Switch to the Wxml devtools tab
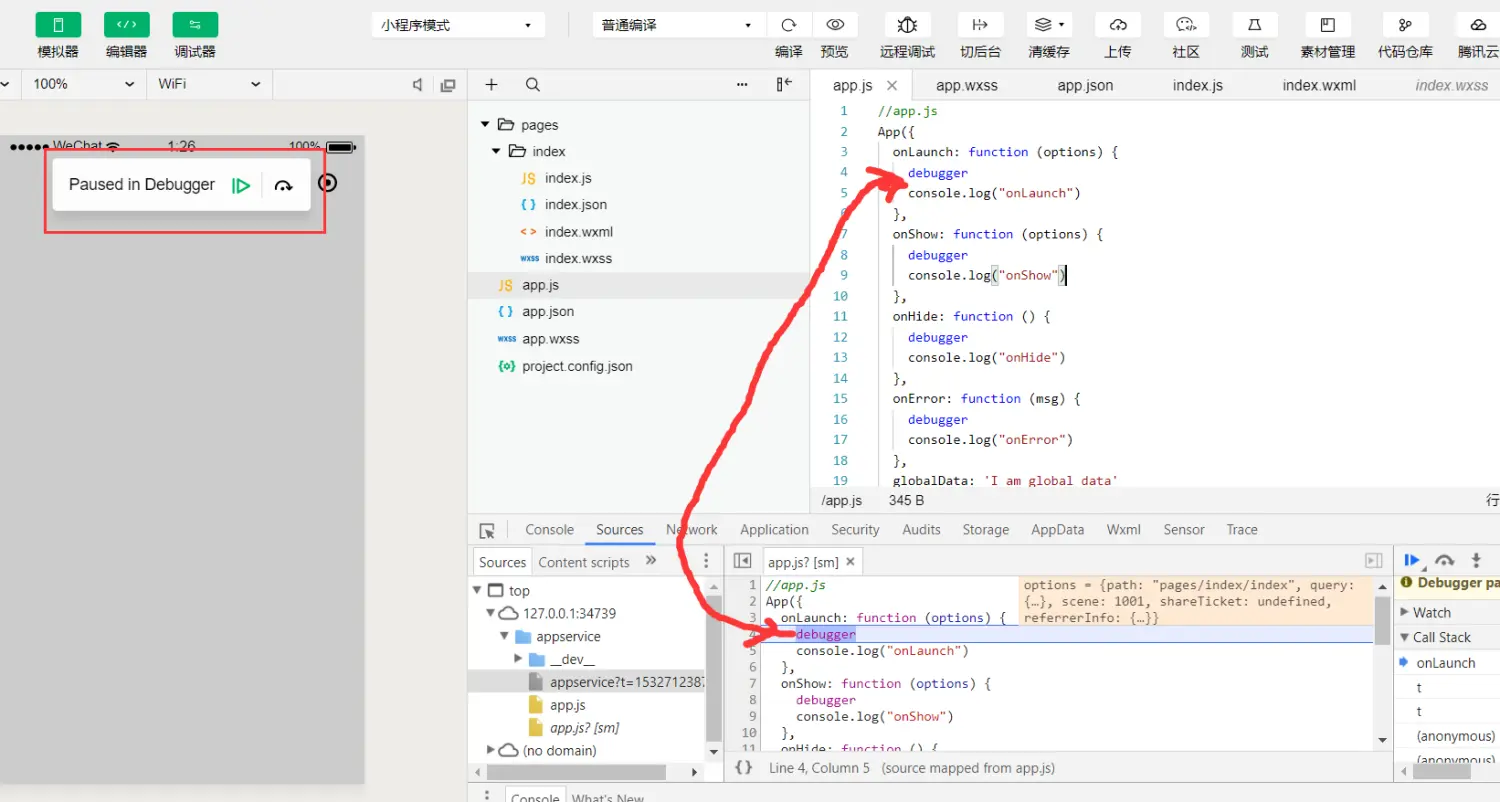1500x802 pixels. click(1123, 530)
